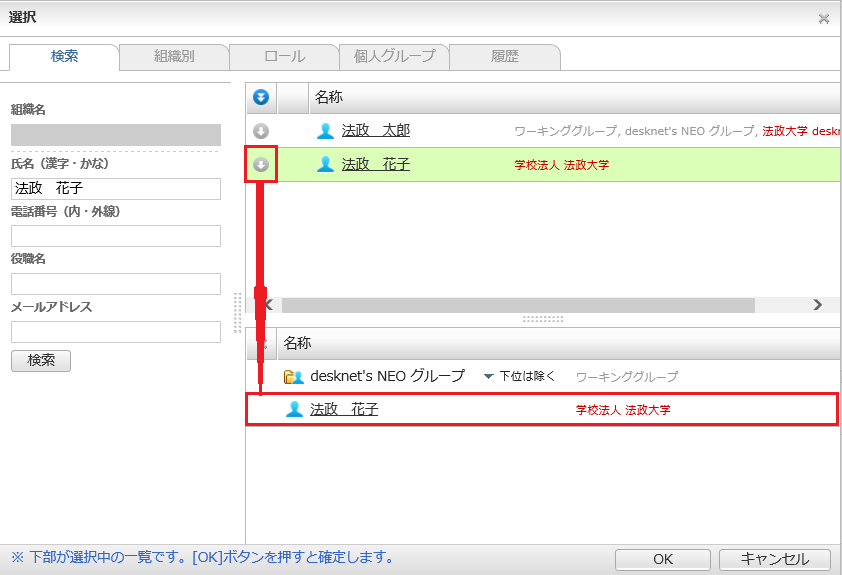842x575 pixels.
Task: Switch to the 検索 tab
Action: [x=64, y=56]
